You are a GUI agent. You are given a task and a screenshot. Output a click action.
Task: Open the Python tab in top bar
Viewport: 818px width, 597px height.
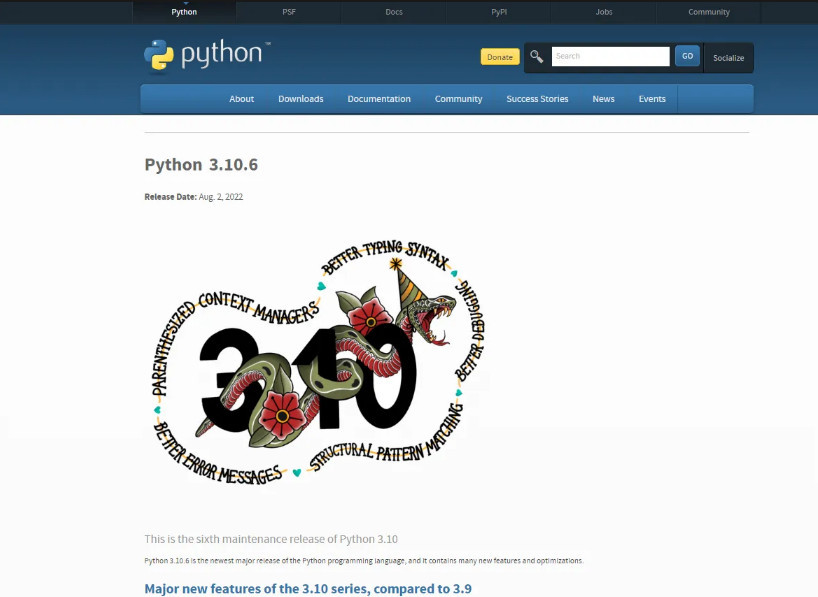tap(184, 12)
